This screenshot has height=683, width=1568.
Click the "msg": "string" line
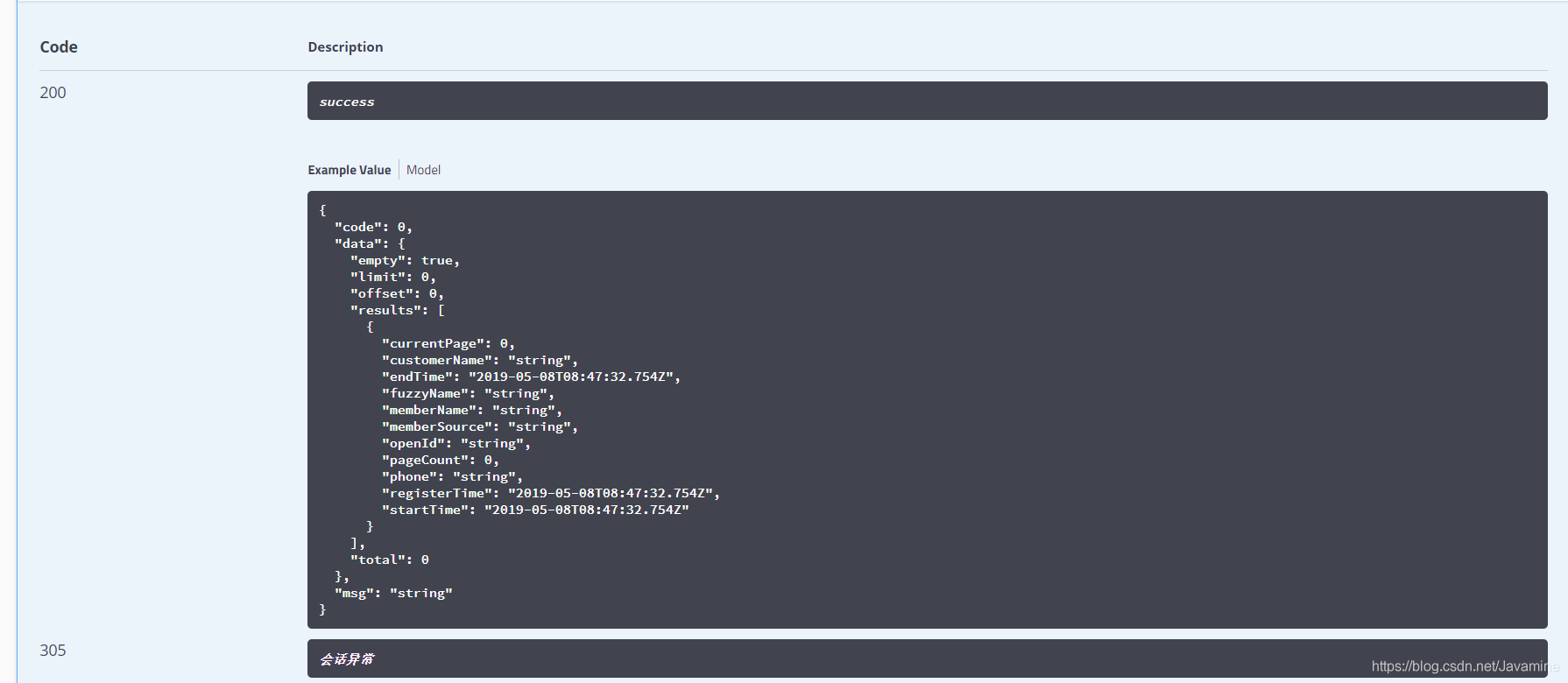393,593
